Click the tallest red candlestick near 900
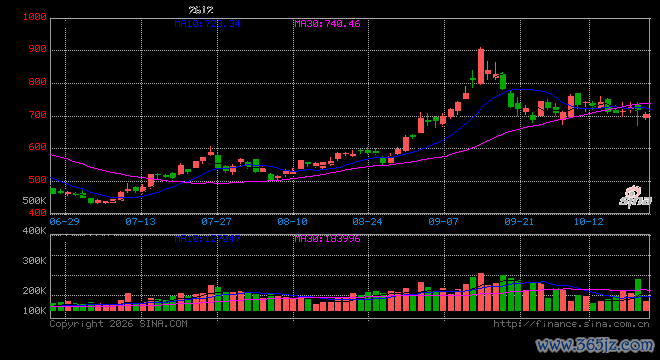 481,67
